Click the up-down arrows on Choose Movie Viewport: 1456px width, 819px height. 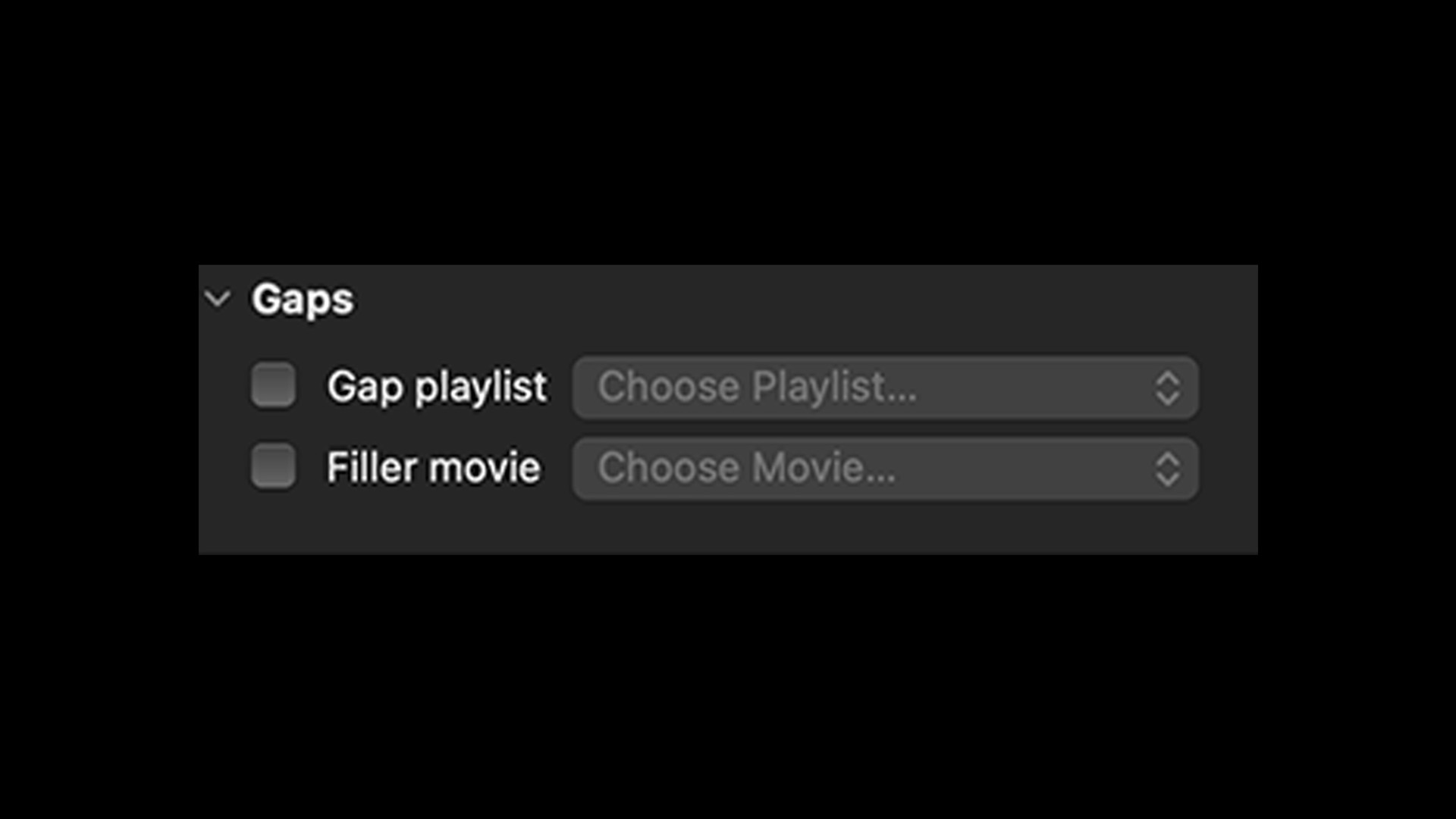pyautogui.click(x=1167, y=469)
